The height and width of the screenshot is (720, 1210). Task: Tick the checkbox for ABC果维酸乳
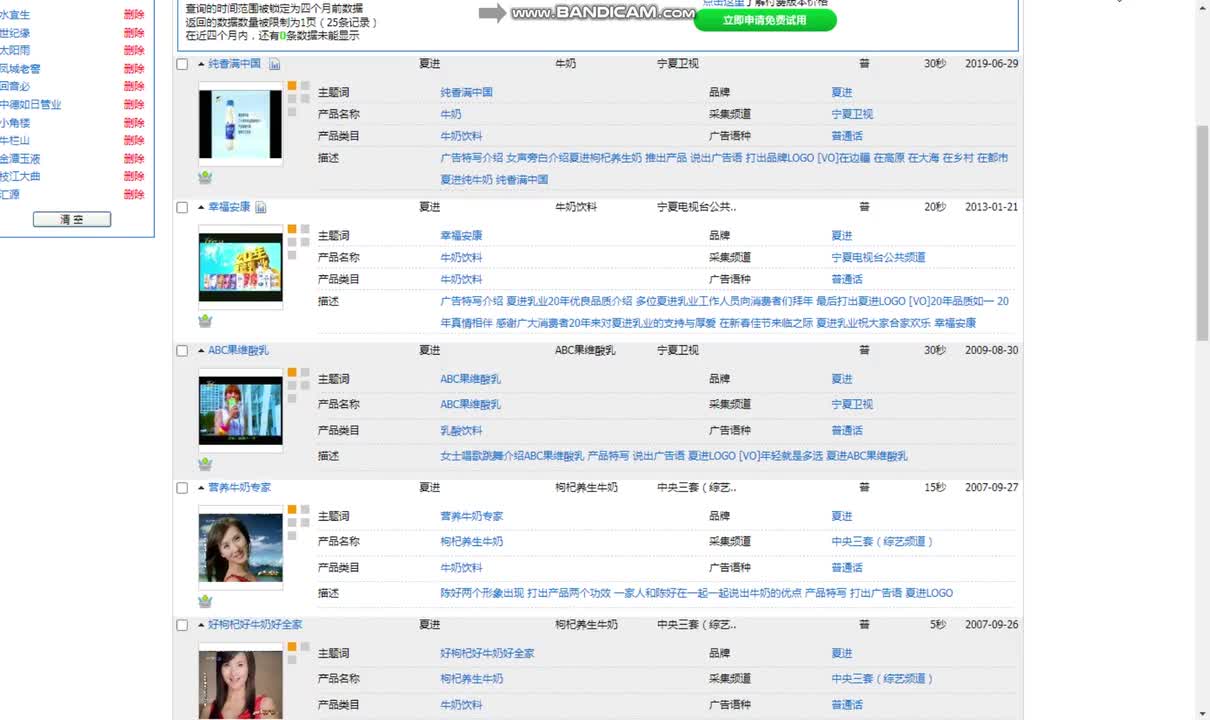[182, 351]
